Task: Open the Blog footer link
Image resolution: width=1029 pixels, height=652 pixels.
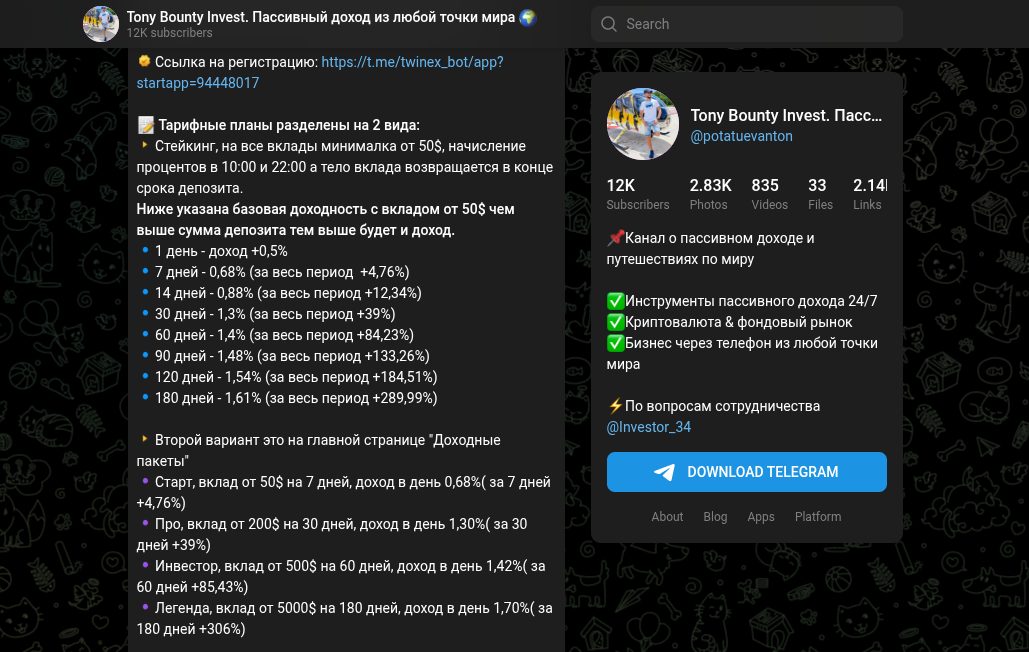Action: click(715, 517)
